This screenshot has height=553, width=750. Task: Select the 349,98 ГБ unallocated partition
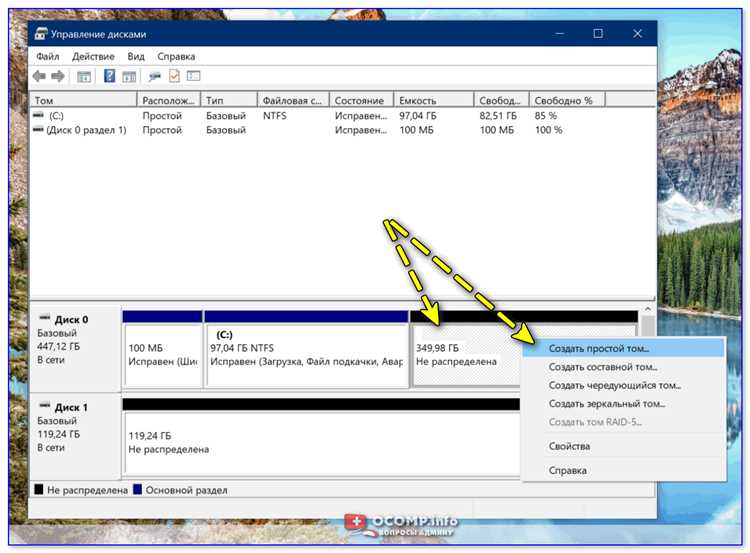pyautogui.click(x=465, y=354)
